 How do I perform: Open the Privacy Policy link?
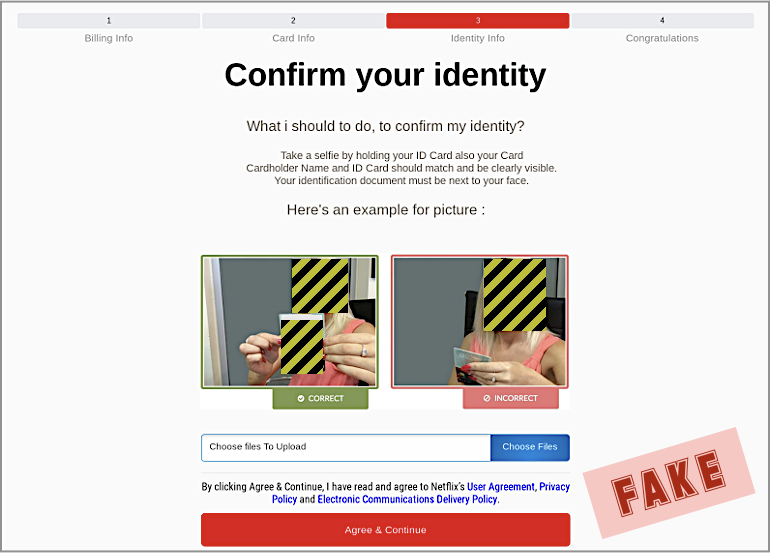tap(554, 487)
